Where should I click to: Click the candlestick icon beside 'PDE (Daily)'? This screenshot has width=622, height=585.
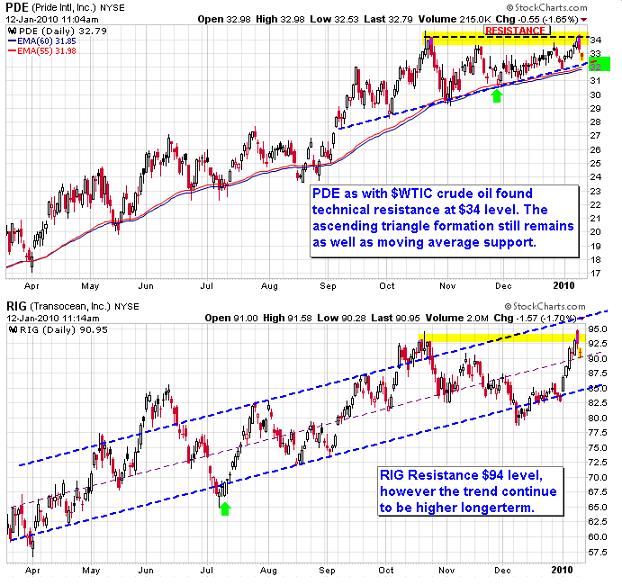click(x=12, y=31)
